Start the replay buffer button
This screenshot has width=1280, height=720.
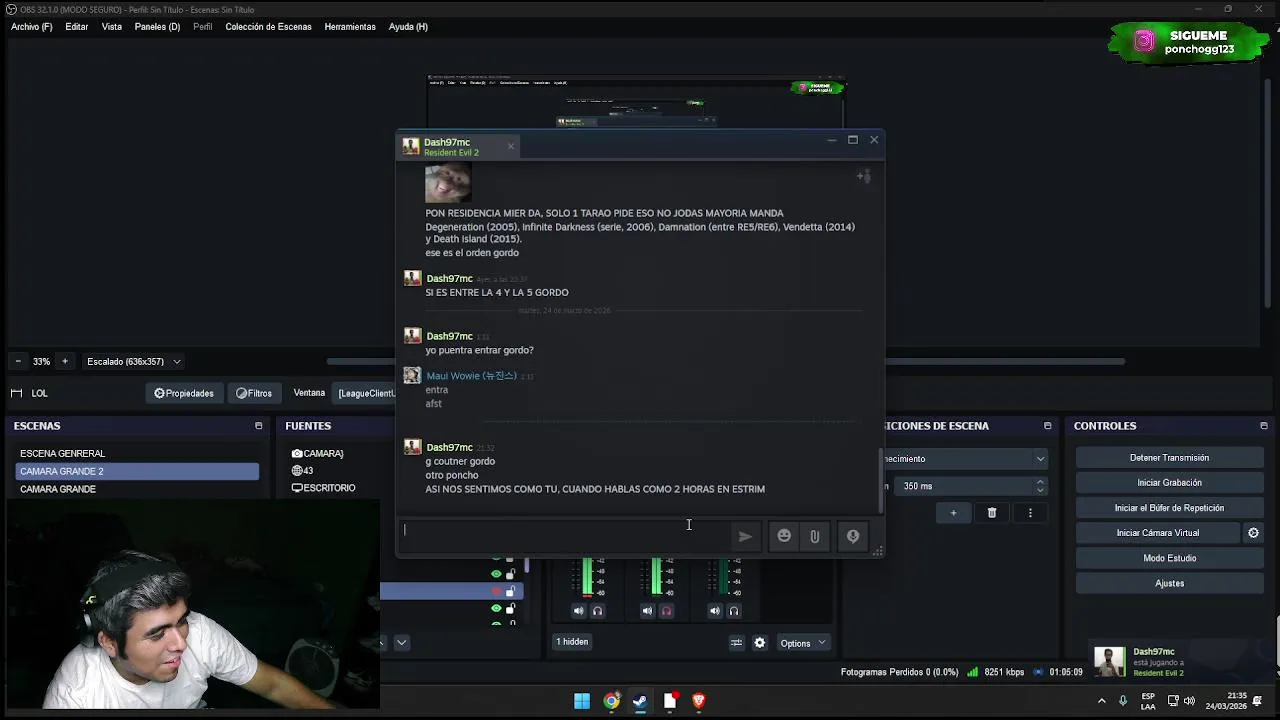click(1169, 508)
